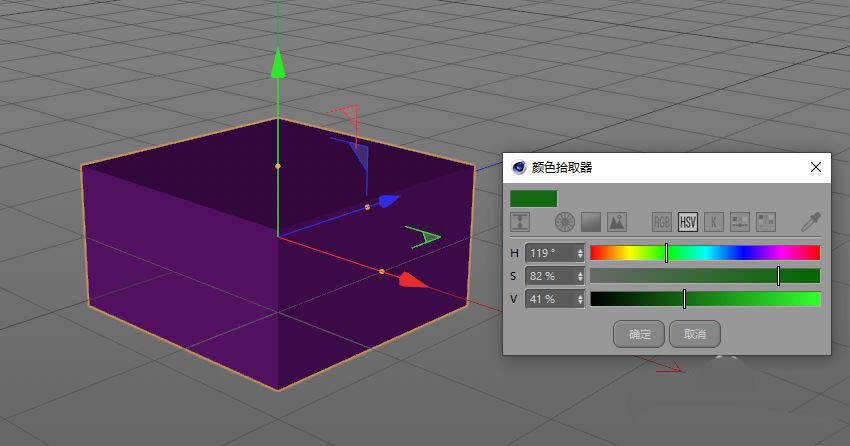
Task: Click the V value stepper arrows
Action: point(580,300)
